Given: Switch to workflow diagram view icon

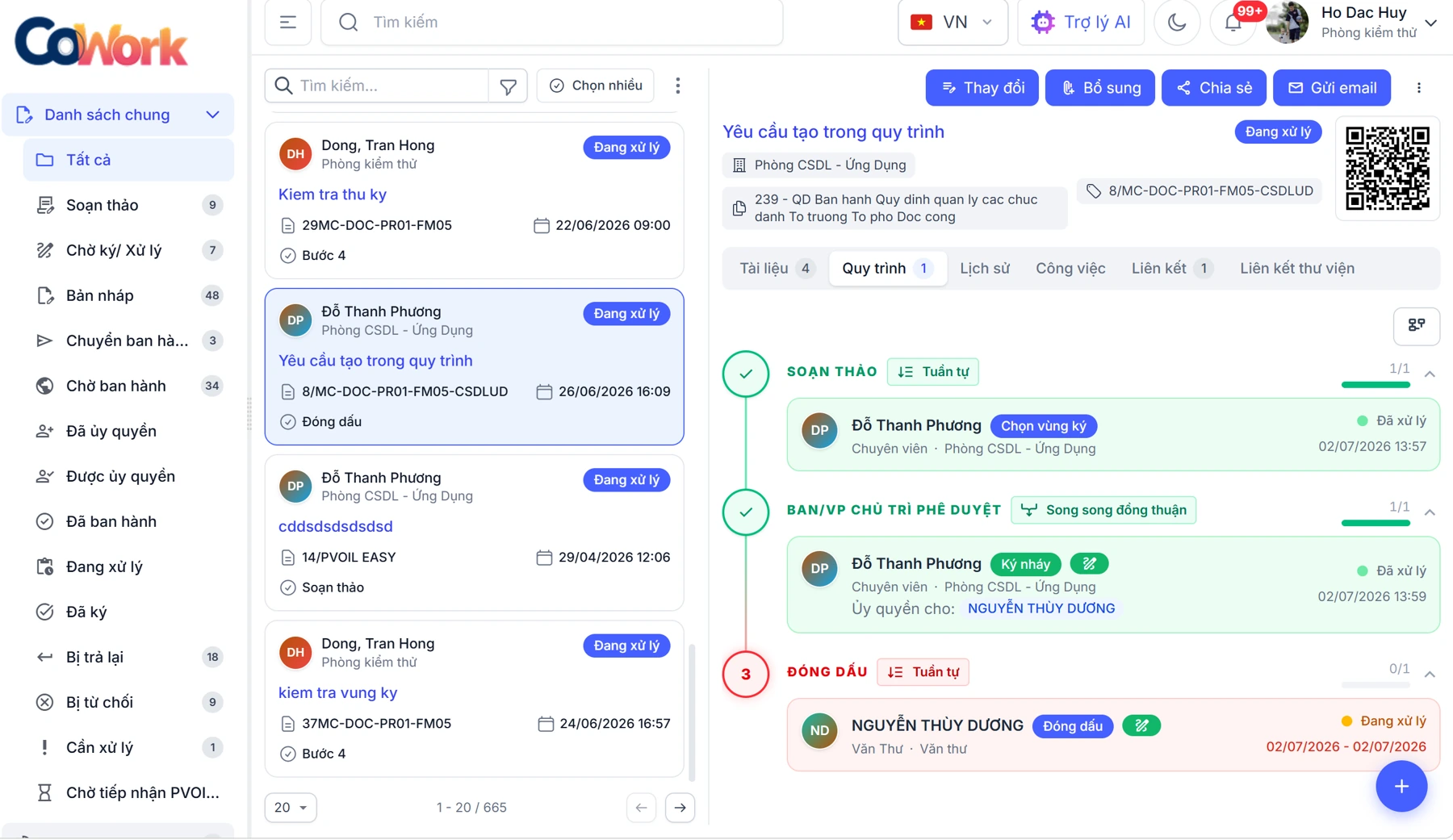Looking at the screenshot, I should 1417,325.
